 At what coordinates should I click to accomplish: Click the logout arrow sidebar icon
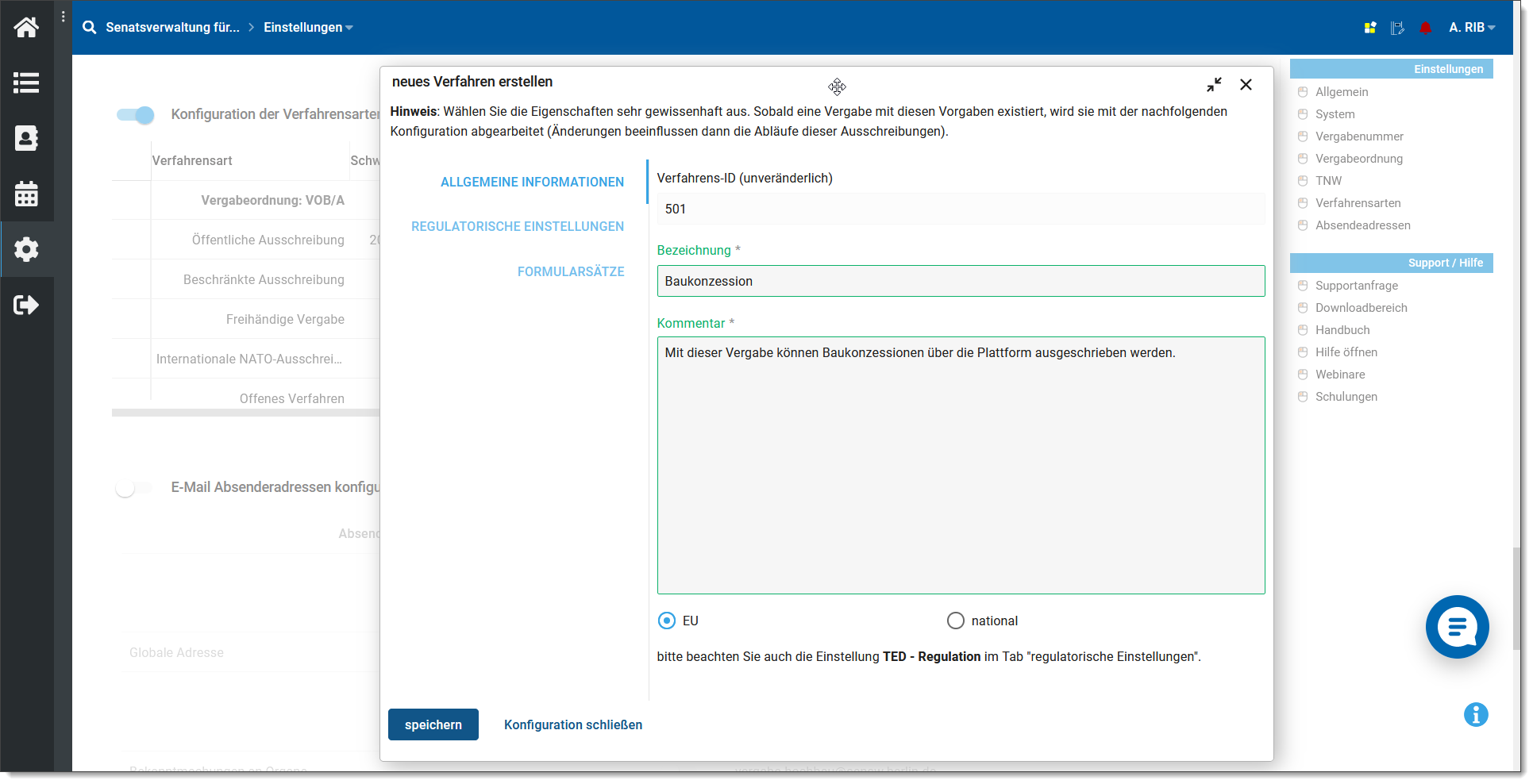point(26,305)
